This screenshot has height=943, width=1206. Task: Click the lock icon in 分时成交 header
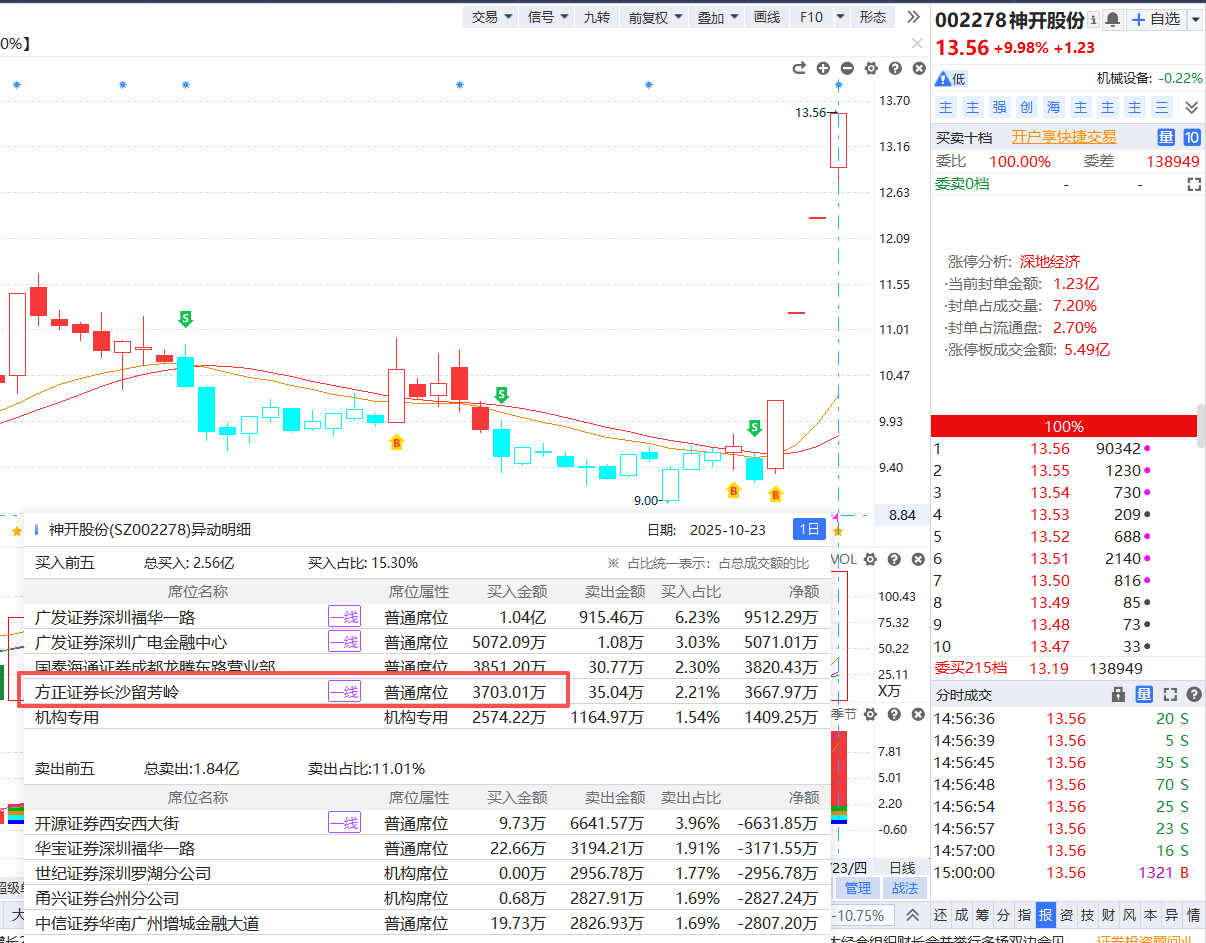pyautogui.click(x=1119, y=694)
